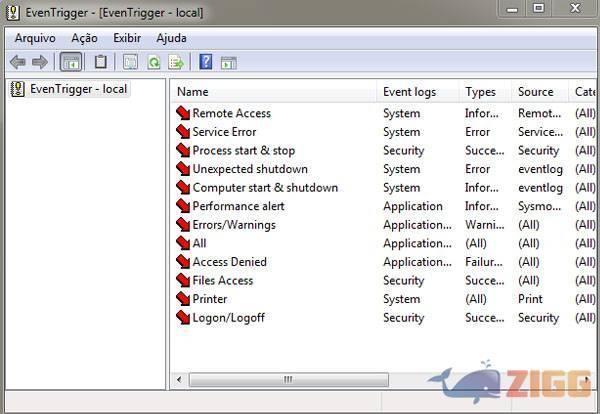
Task: Select the 'Computer start & shutdown' trigger name
Action: pos(265,187)
